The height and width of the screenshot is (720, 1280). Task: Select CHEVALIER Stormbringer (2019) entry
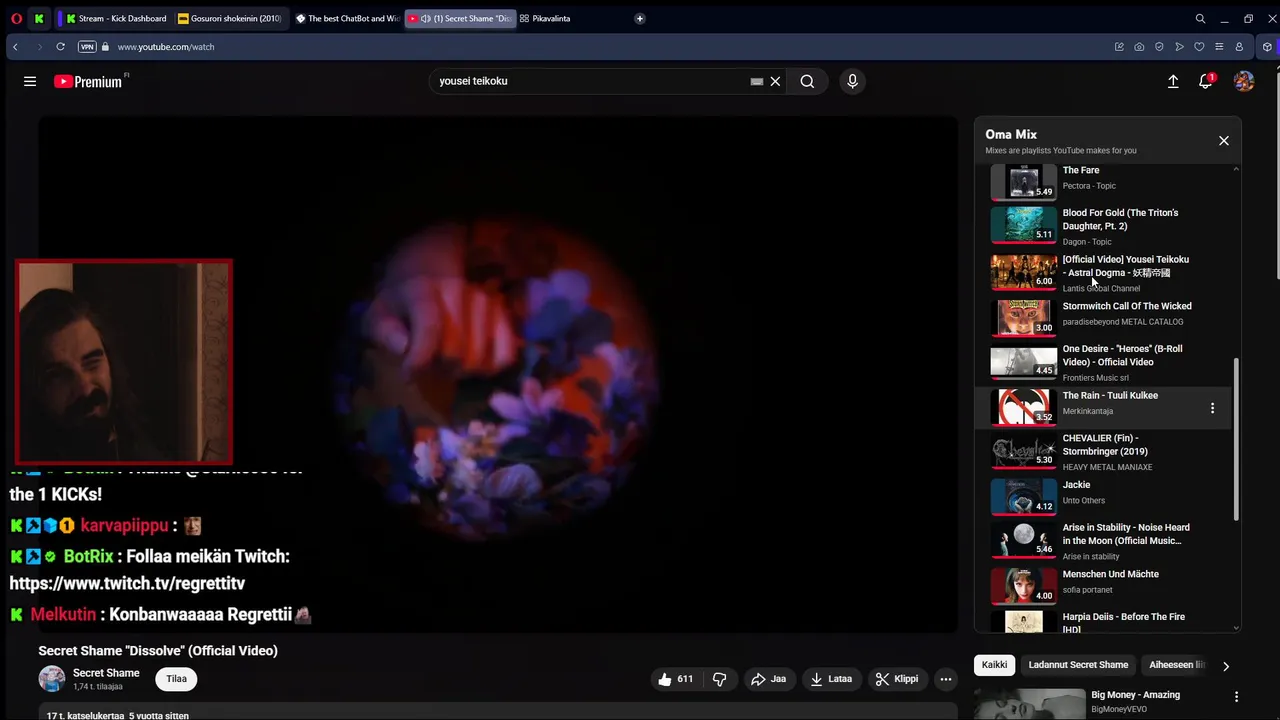(1102, 452)
